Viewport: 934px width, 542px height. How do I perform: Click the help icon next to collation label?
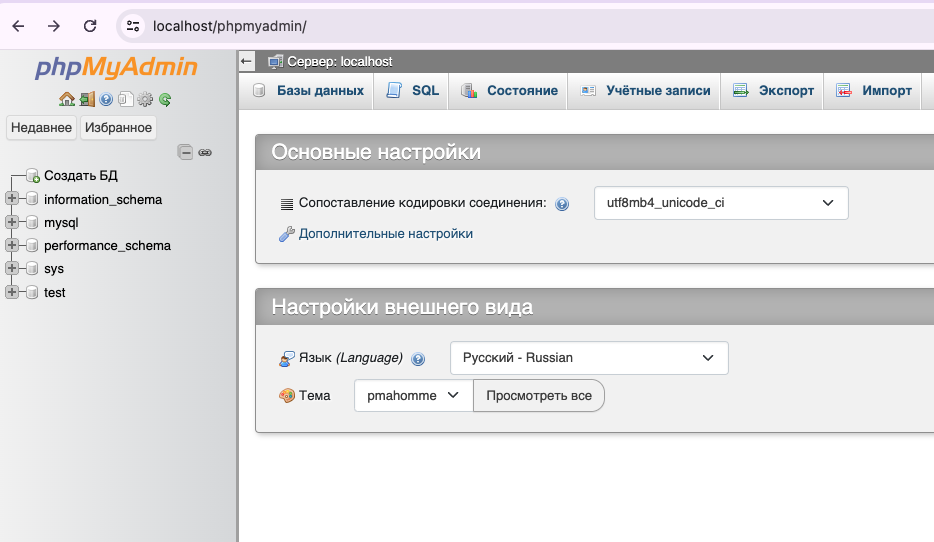tap(562, 204)
